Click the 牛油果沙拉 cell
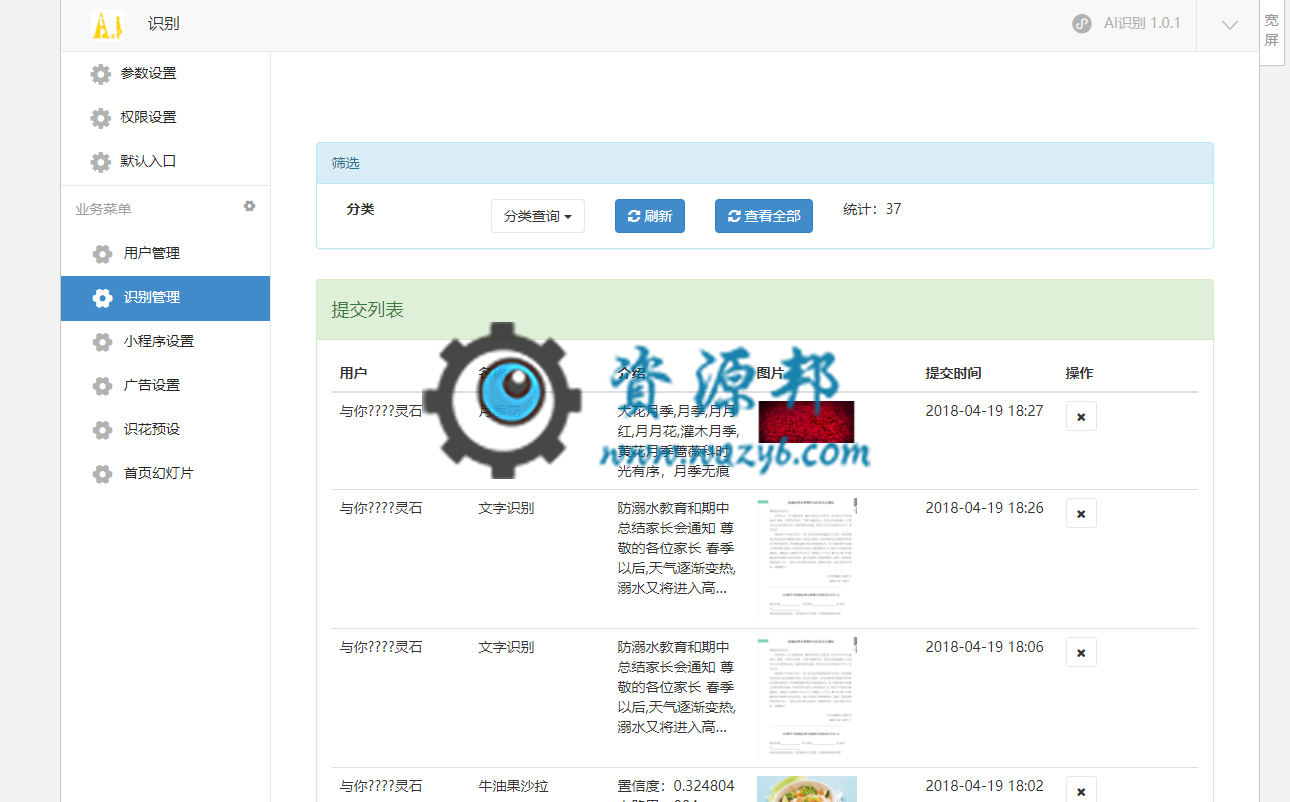The width and height of the screenshot is (1290, 802). point(514,786)
